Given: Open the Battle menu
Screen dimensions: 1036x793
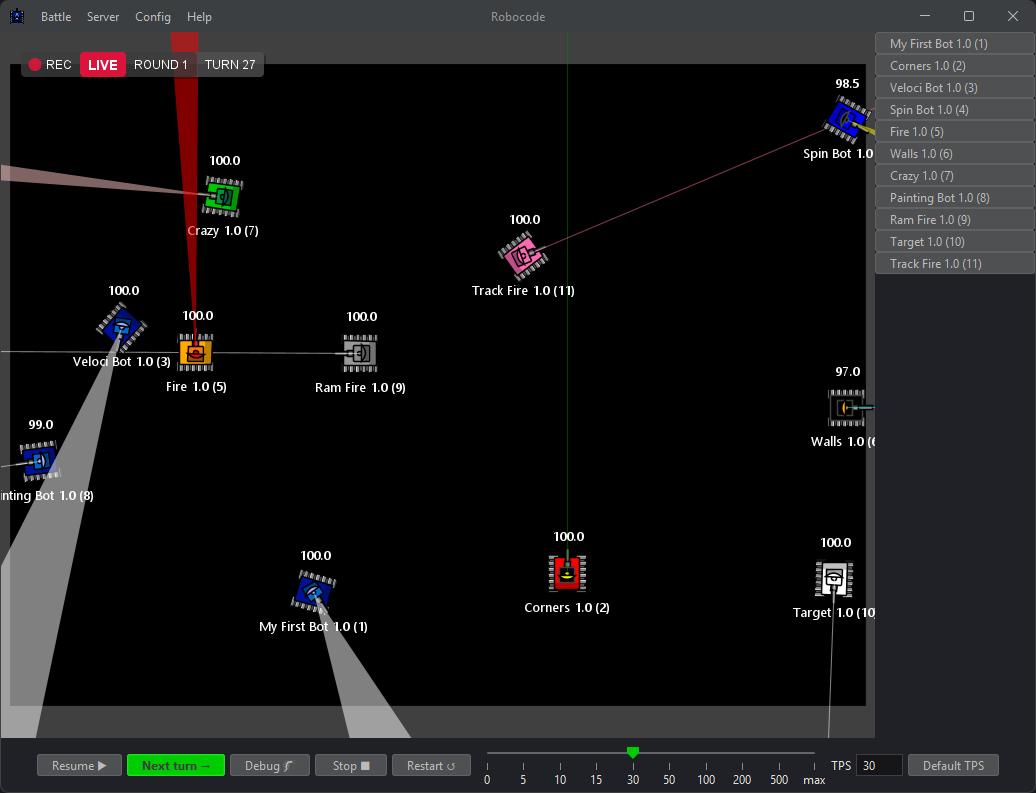Looking at the screenshot, I should (56, 17).
